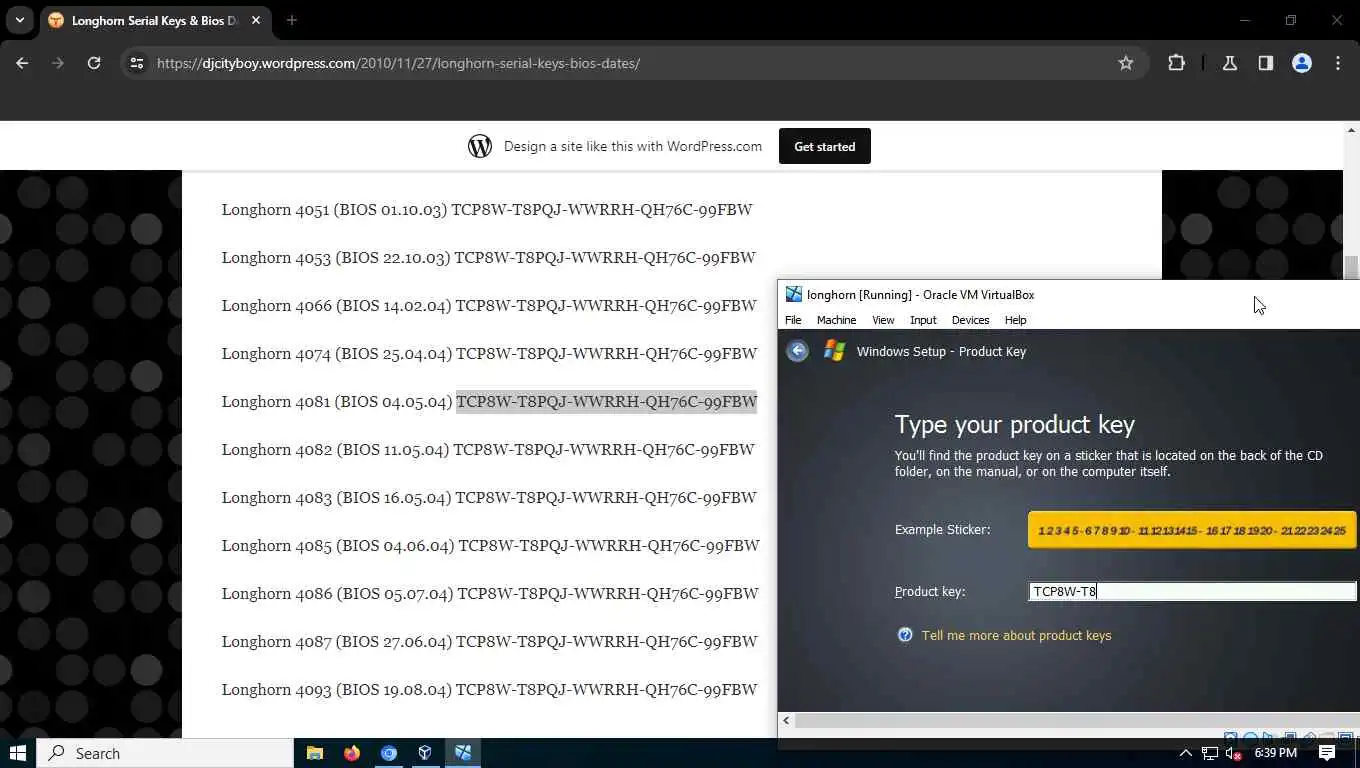Click the Longhorn 4083 serial key line
The width and height of the screenshot is (1360, 768).
tap(489, 497)
